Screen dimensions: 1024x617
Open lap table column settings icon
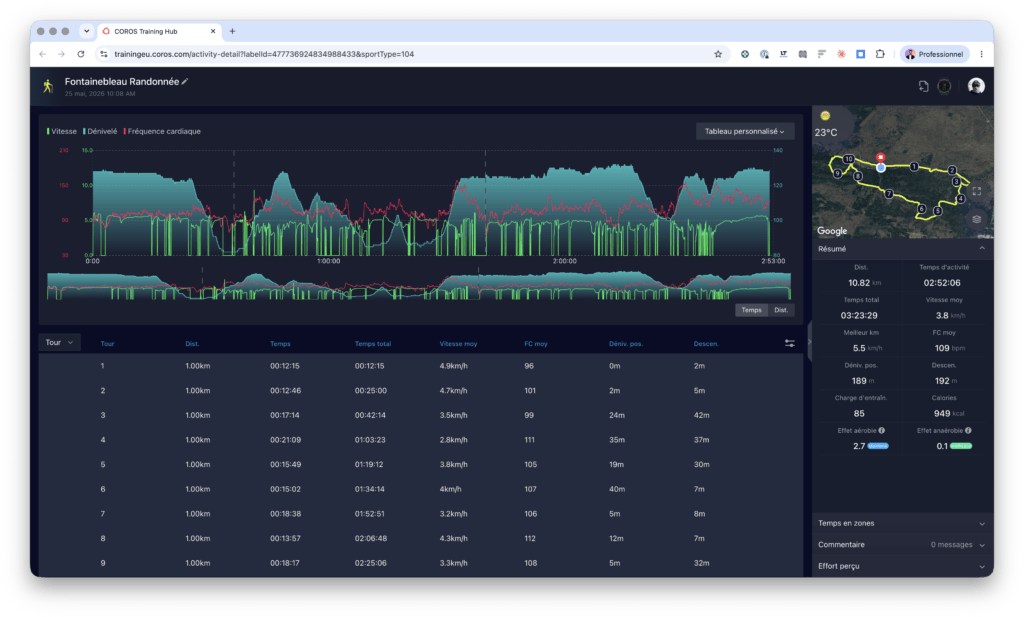pos(790,343)
